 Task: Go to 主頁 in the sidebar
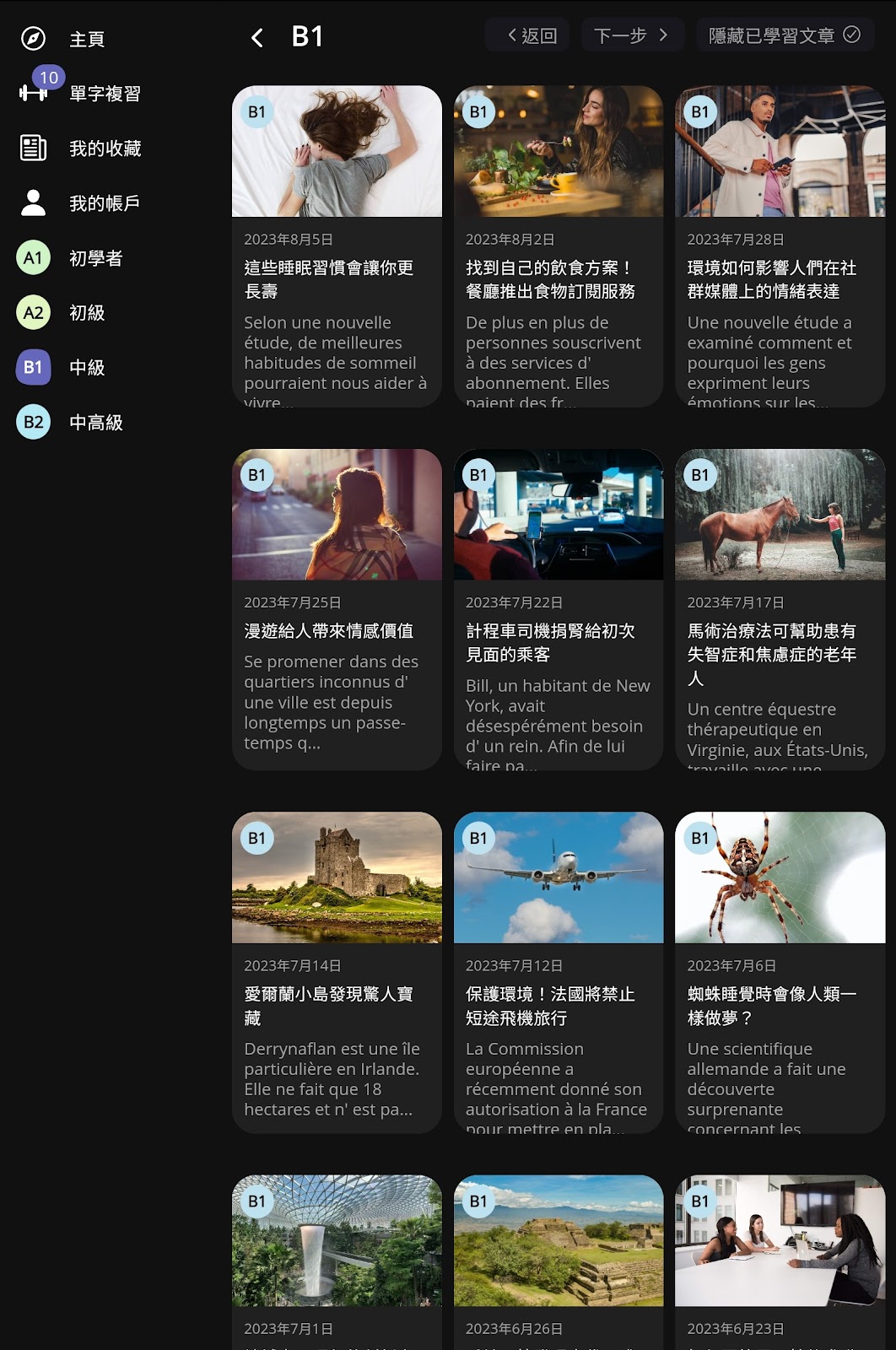coord(87,39)
